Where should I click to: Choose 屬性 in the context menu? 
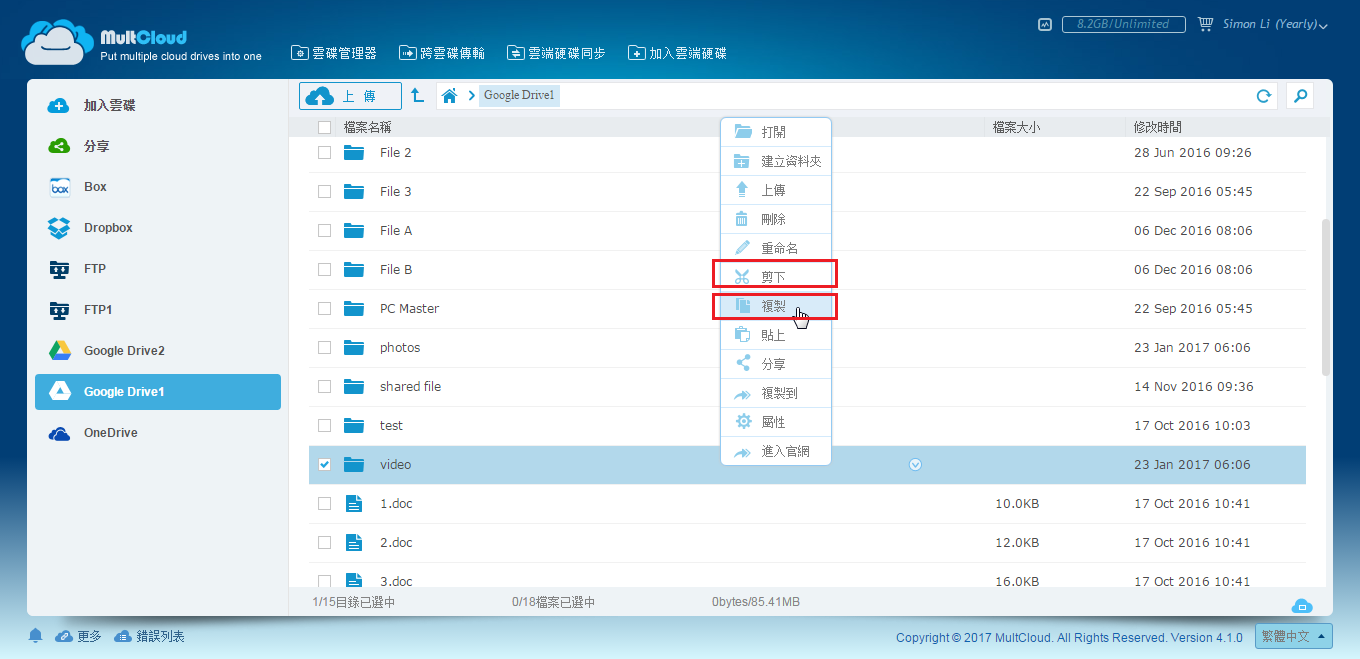[x=776, y=422]
